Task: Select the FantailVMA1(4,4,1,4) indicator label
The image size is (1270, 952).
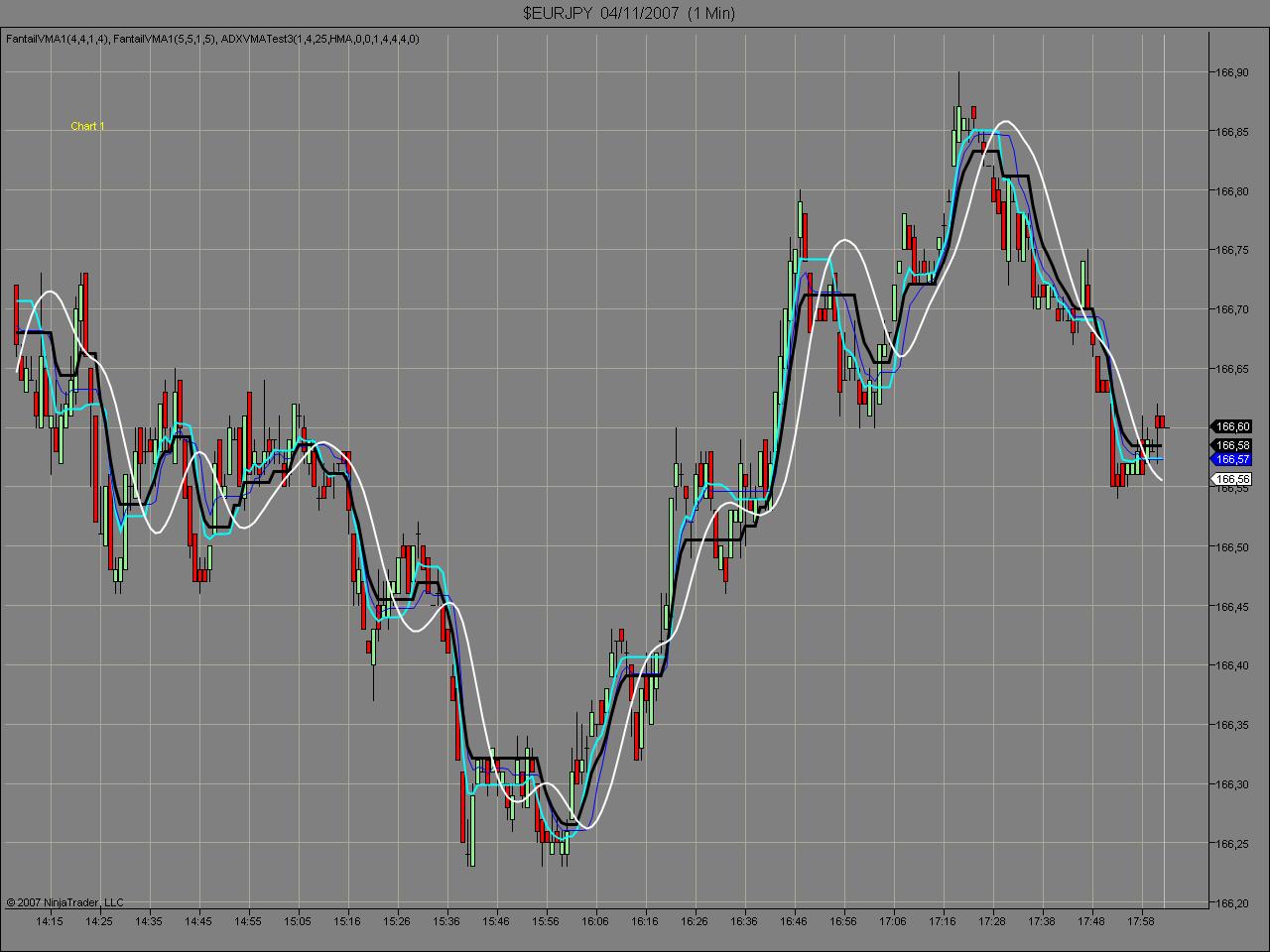Action: [58, 39]
